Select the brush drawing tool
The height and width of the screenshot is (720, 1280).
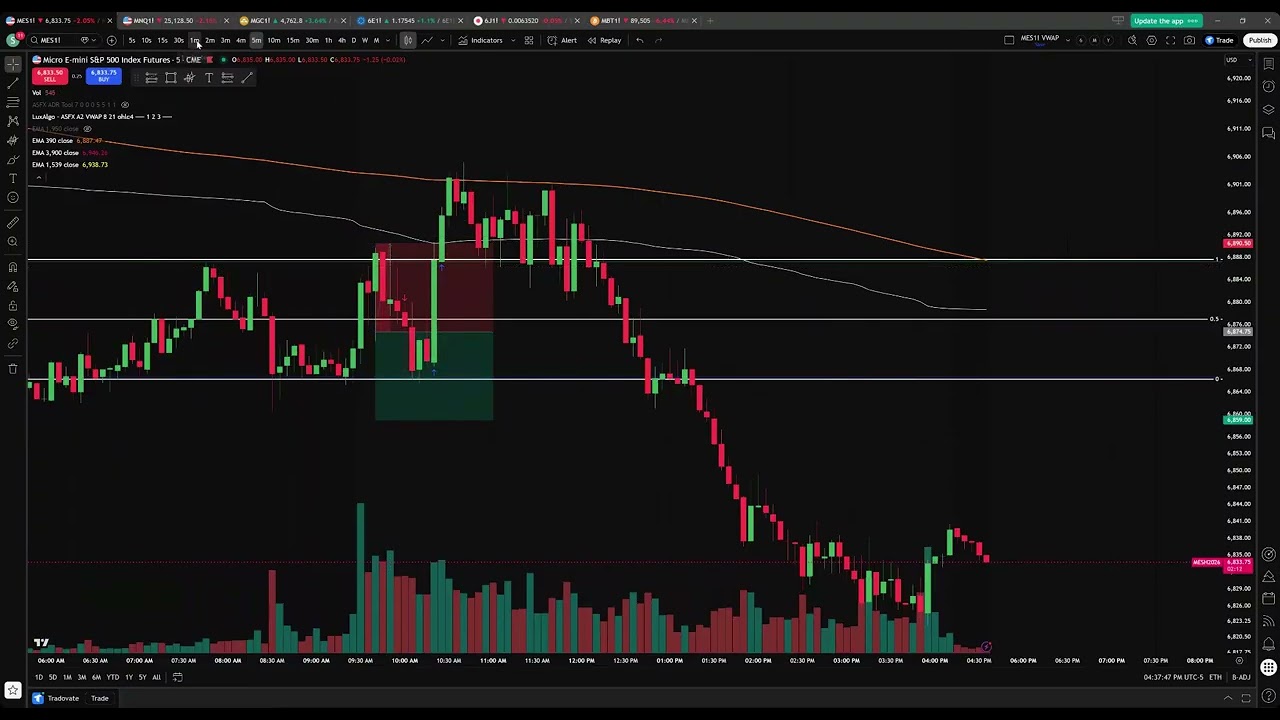[x=13, y=159]
